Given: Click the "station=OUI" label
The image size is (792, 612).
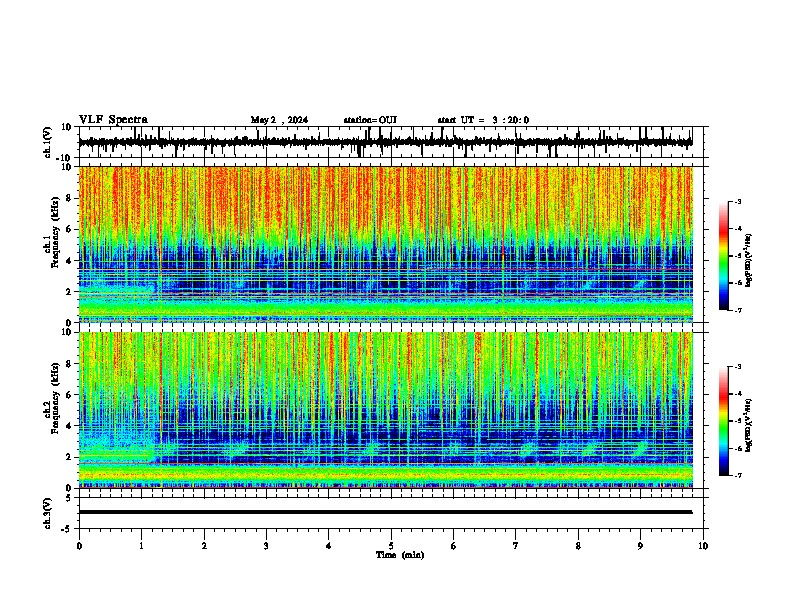Looking at the screenshot, I should click(x=370, y=120).
